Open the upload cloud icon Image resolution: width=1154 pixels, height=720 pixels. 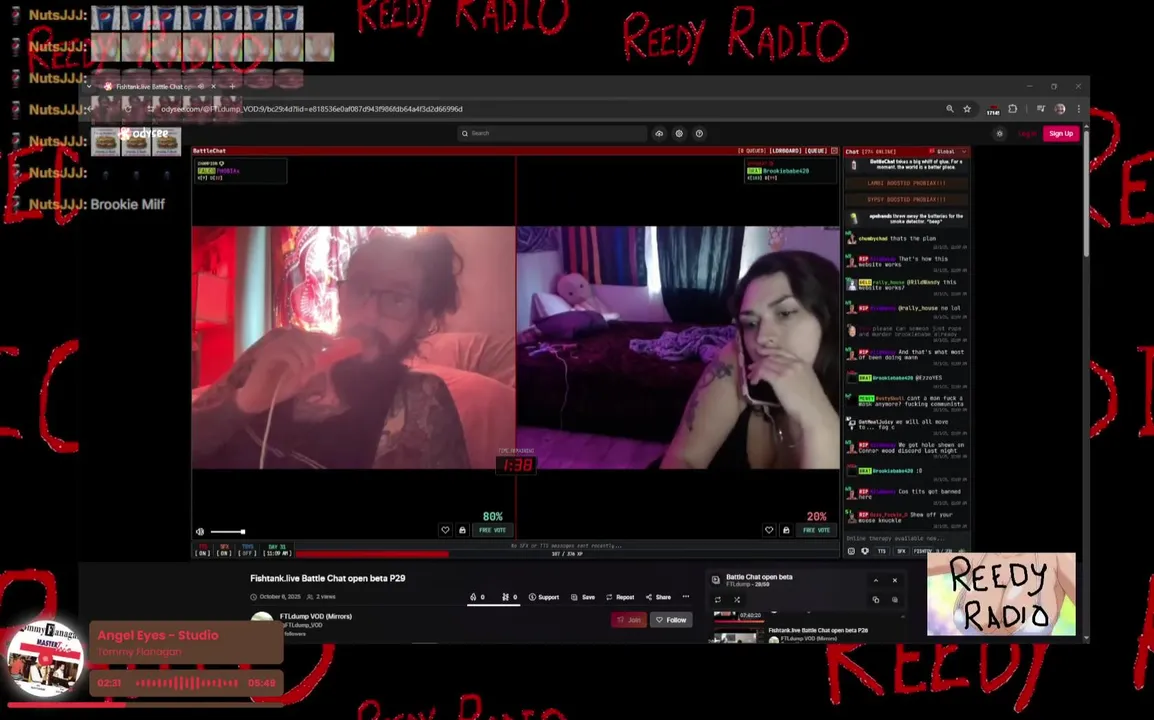(659, 133)
